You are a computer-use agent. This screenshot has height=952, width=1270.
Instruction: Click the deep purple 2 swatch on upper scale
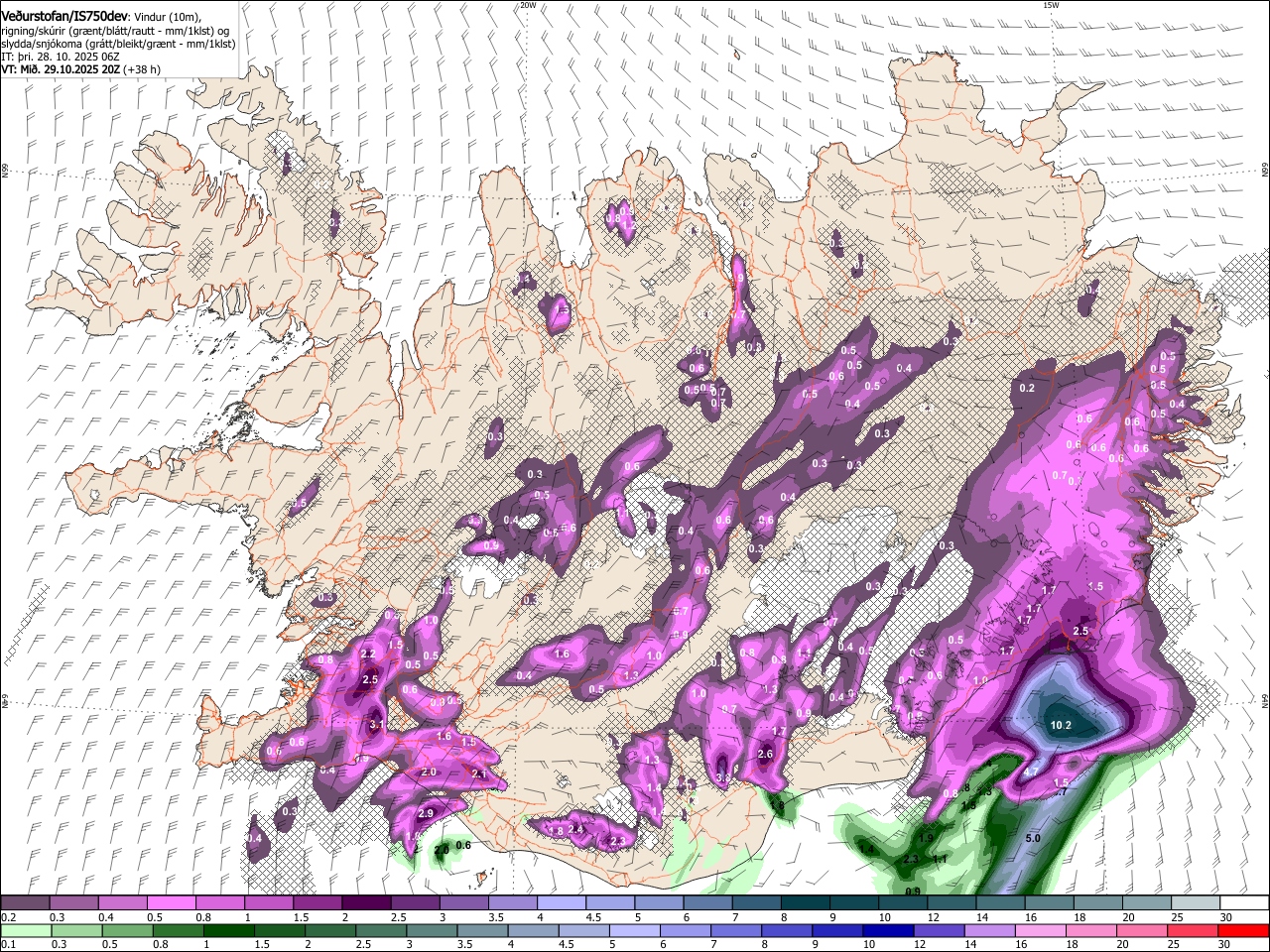(366, 903)
